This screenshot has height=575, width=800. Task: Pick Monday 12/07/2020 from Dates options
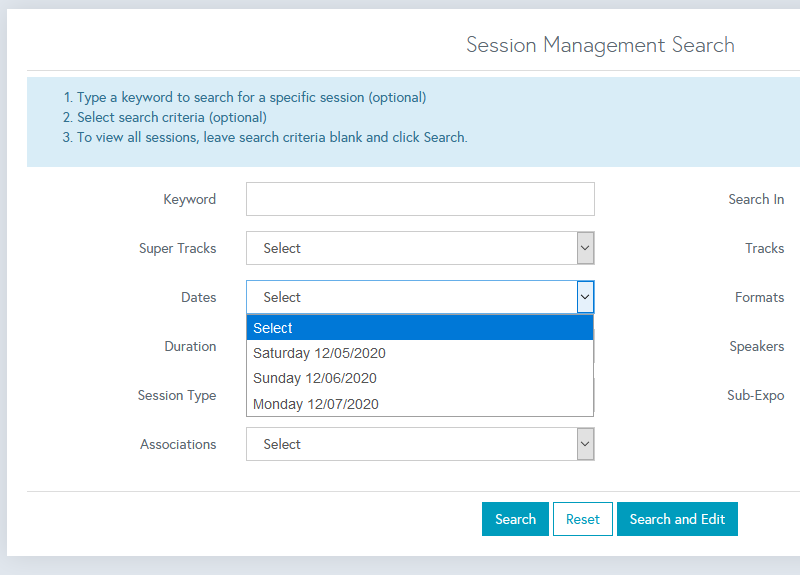(x=316, y=404)
